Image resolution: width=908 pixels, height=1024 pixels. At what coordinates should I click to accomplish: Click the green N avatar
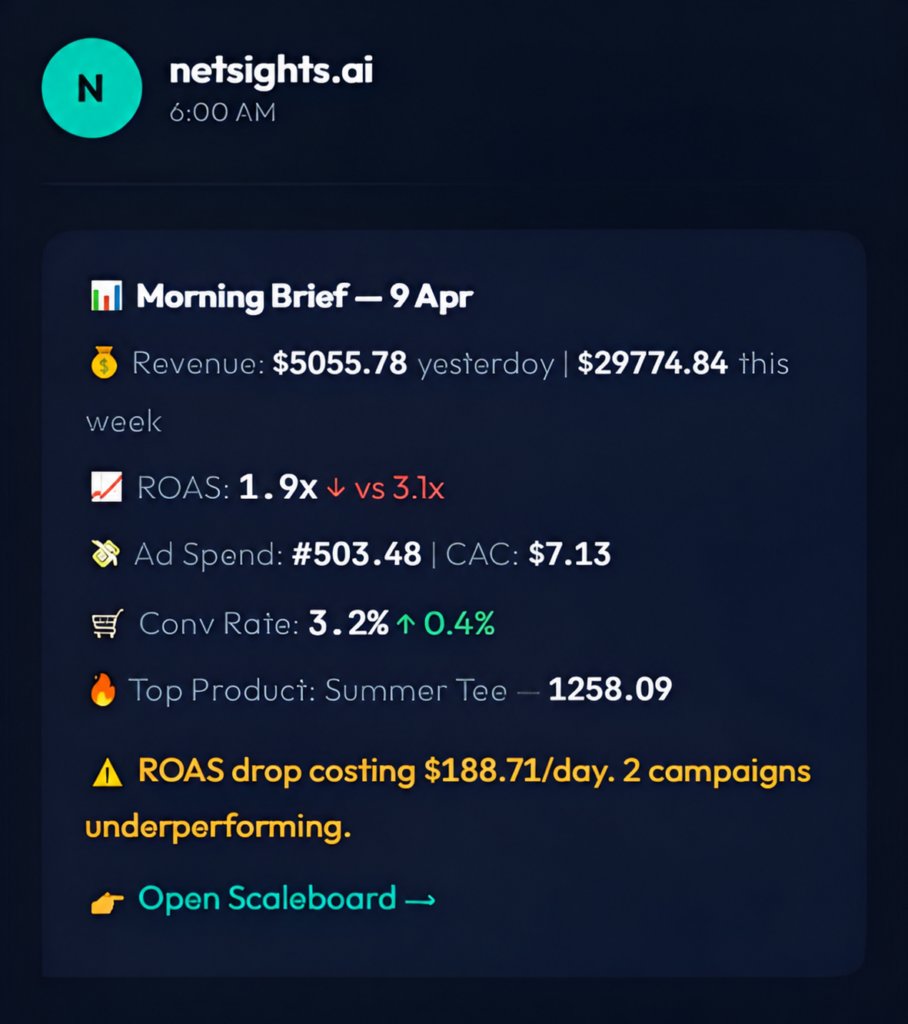[91, 88]
